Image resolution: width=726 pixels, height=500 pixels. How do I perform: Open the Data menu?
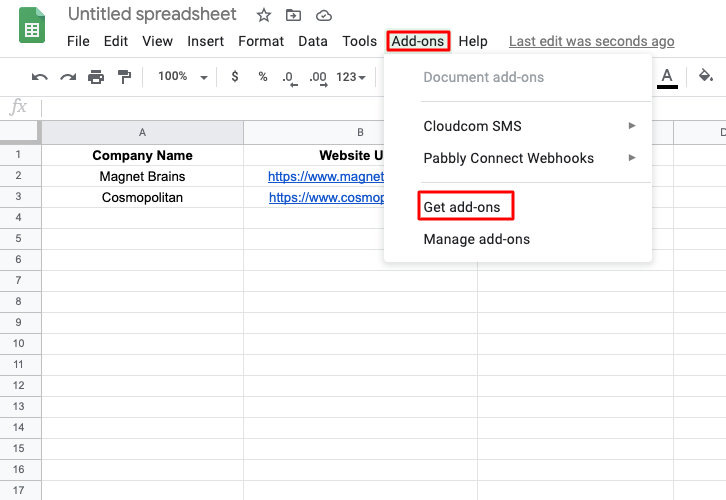tap(313, 41)
